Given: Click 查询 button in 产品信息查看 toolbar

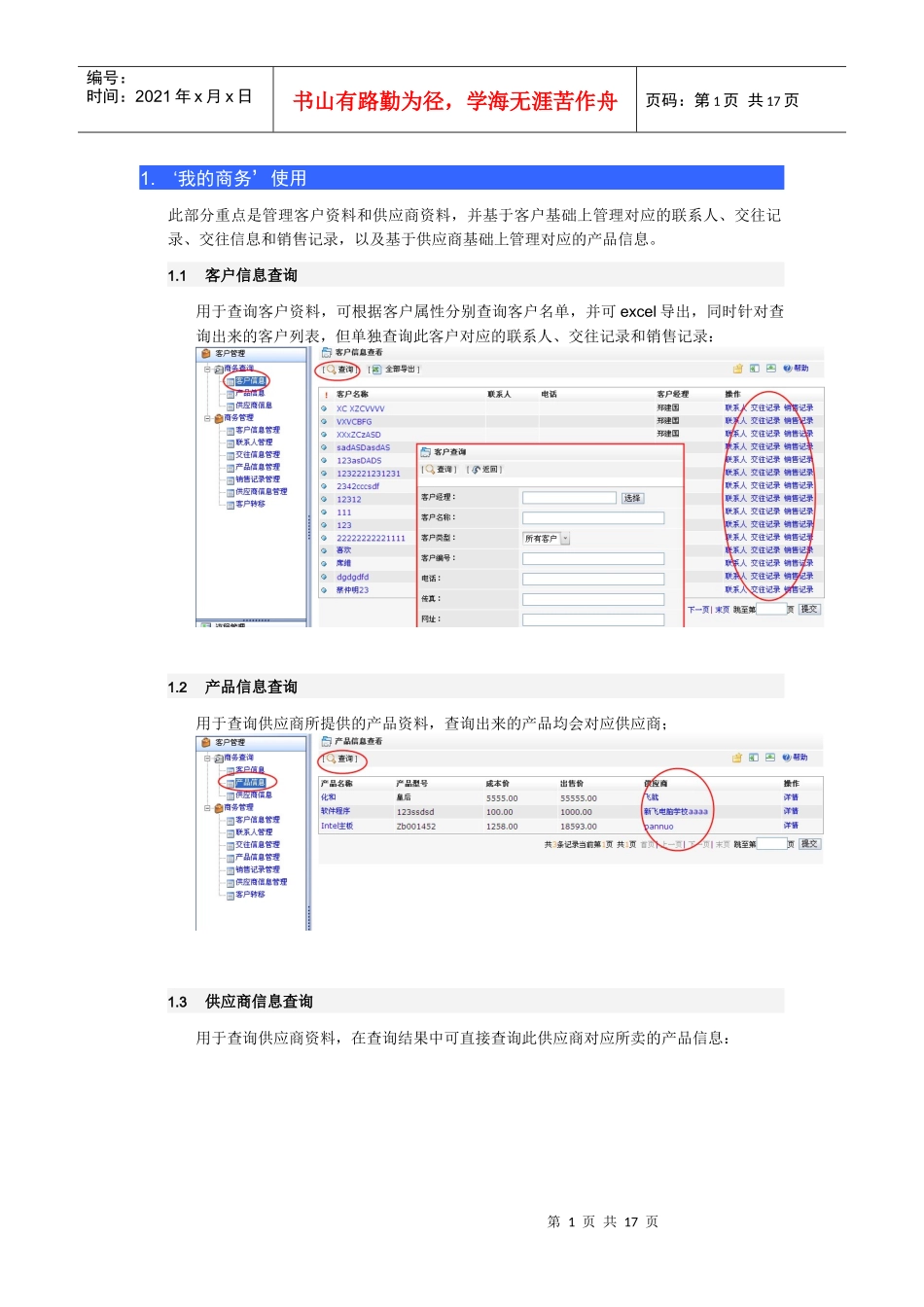Looking at the screenshot, I should 339,759.
